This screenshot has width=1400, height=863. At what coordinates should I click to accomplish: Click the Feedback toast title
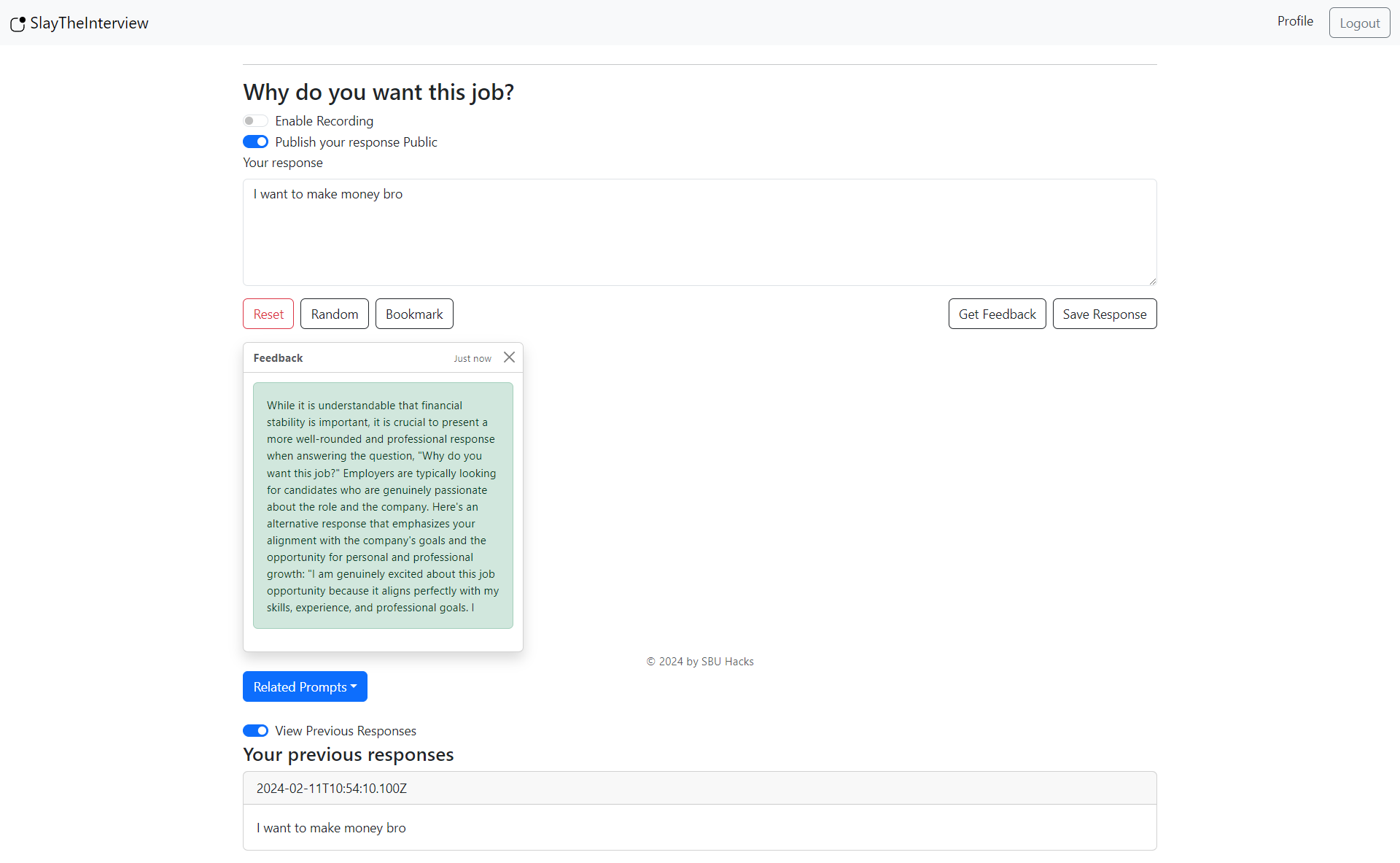[278, 358]
